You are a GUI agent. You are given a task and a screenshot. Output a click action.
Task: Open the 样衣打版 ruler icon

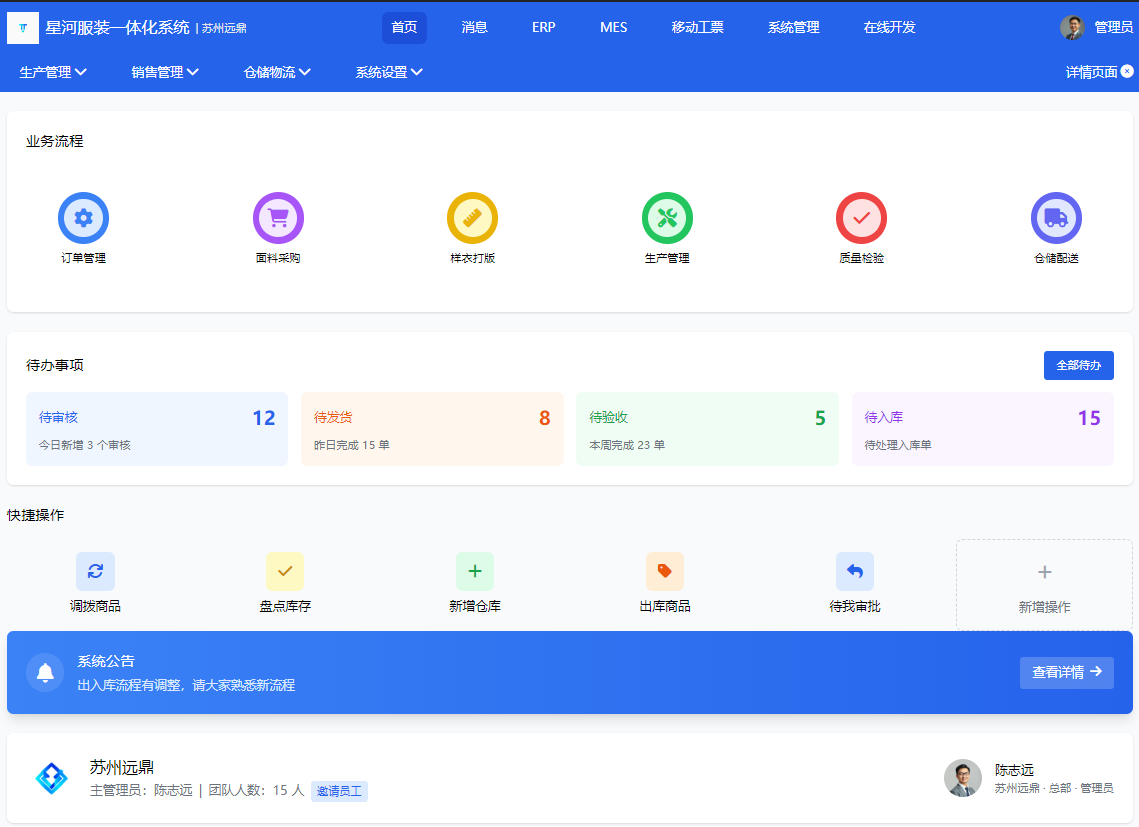coord(472,218)
